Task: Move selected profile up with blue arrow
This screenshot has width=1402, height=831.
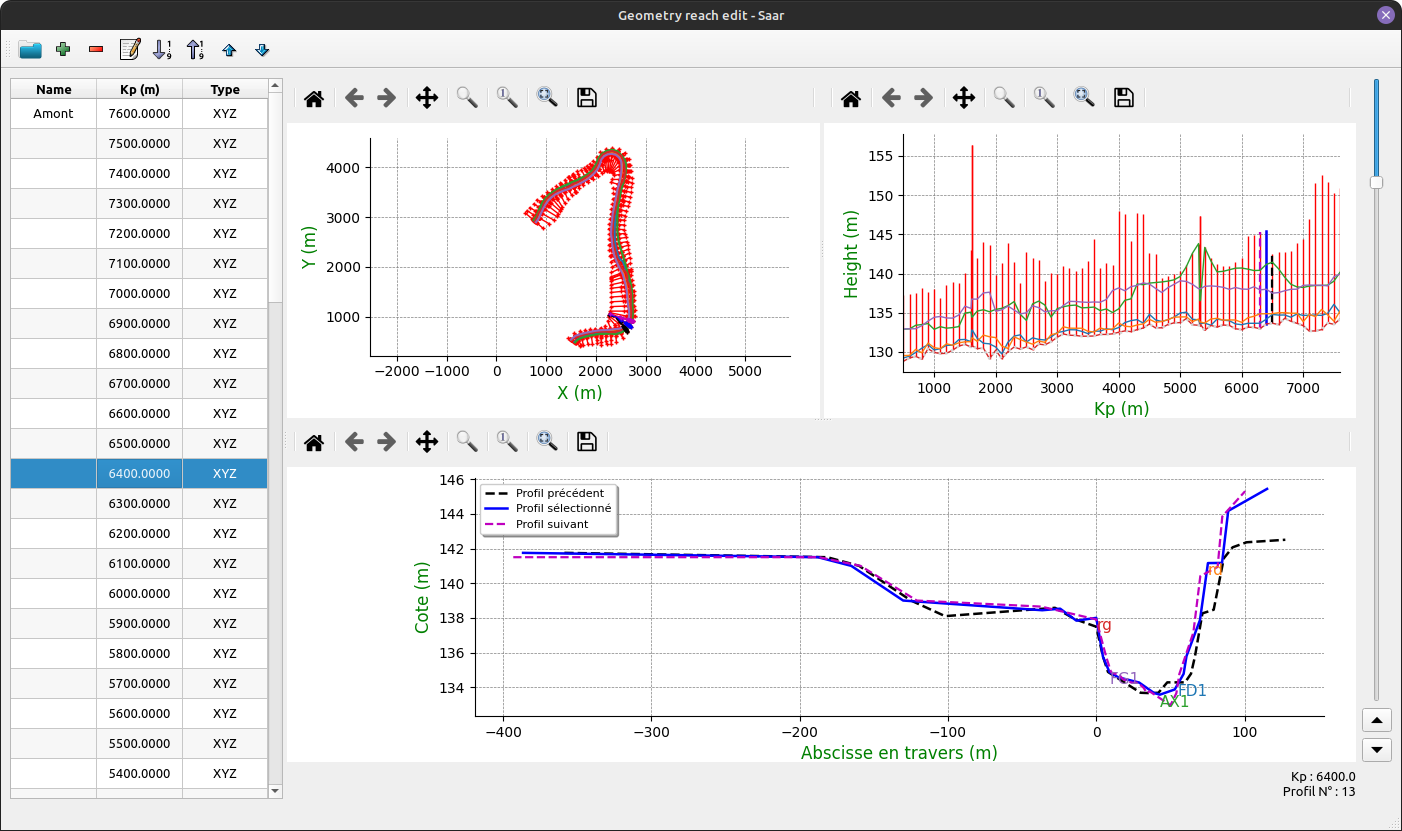Action: click(229, 49)
